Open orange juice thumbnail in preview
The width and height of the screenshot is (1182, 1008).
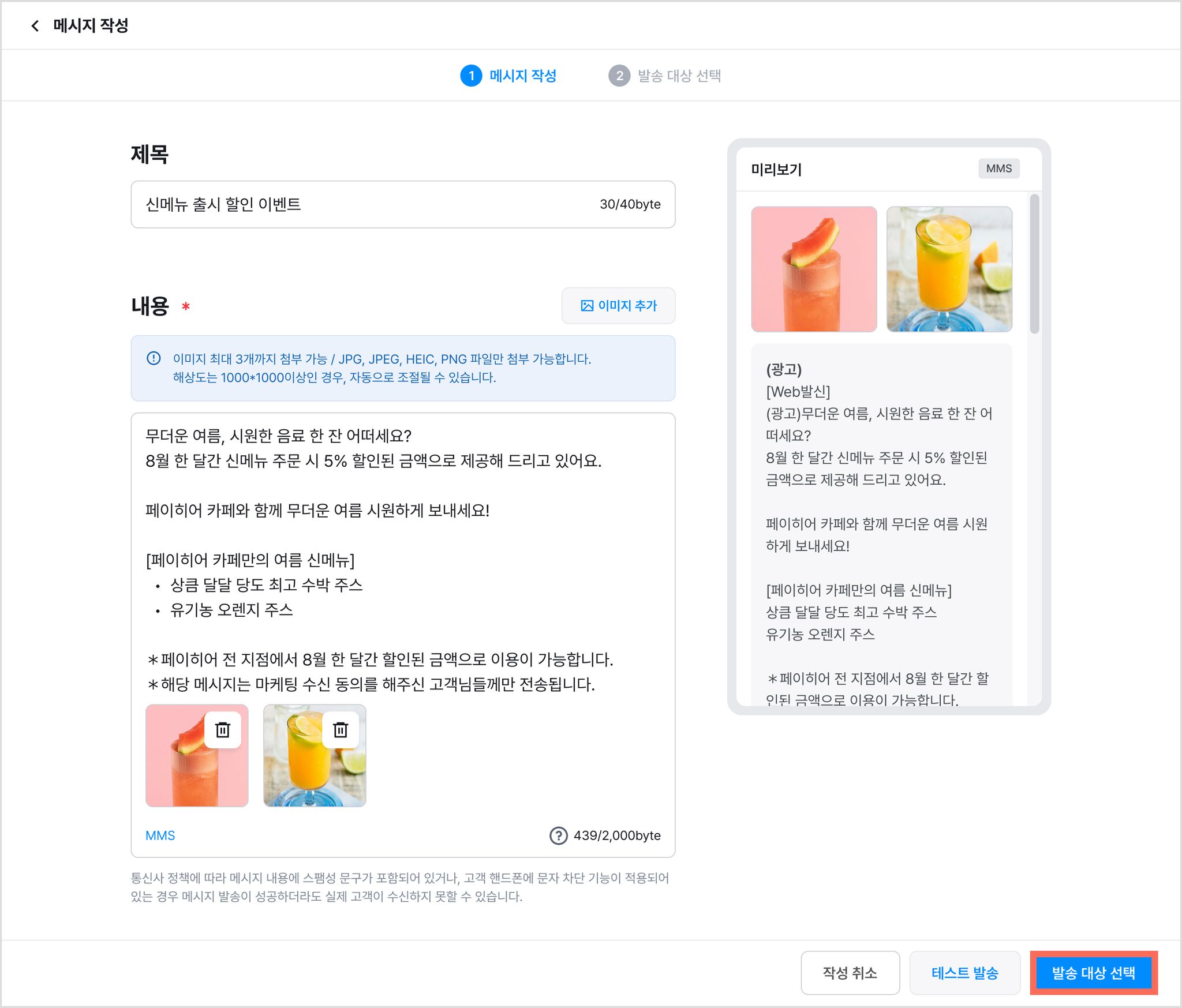point(949,269)
